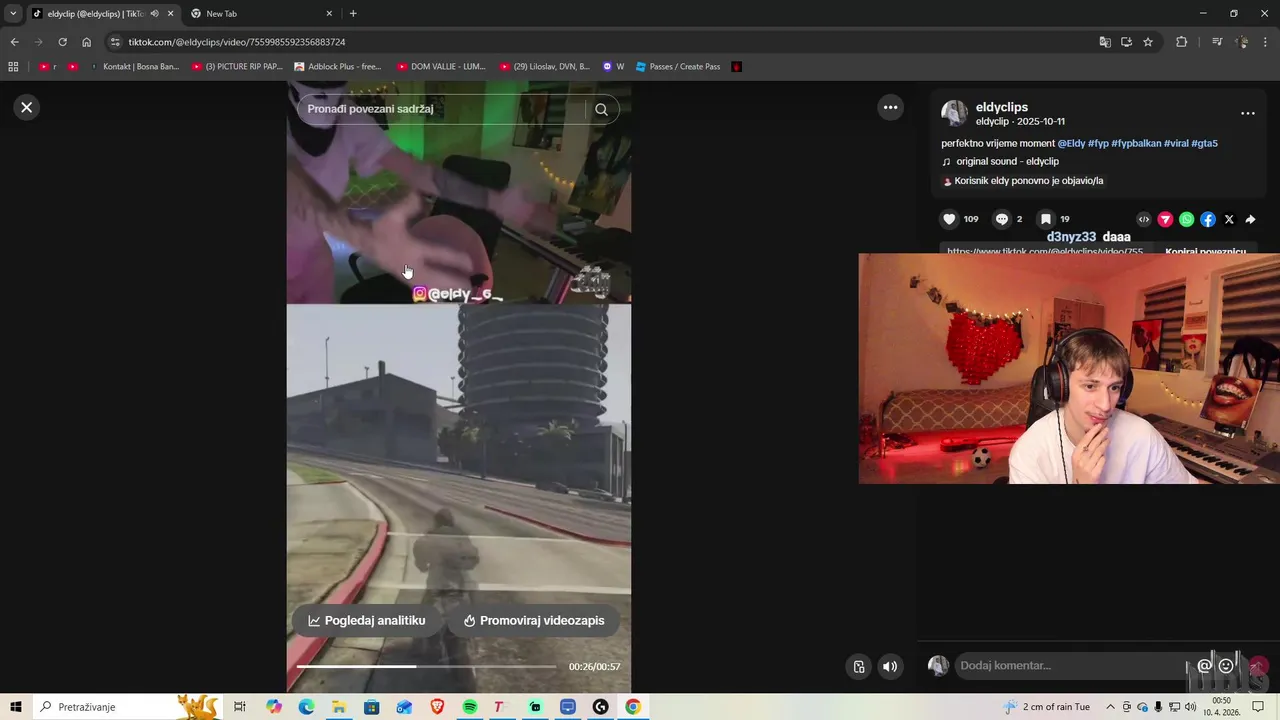
Task: Share the video to Facebook
Action: [x=1208, y=219]
